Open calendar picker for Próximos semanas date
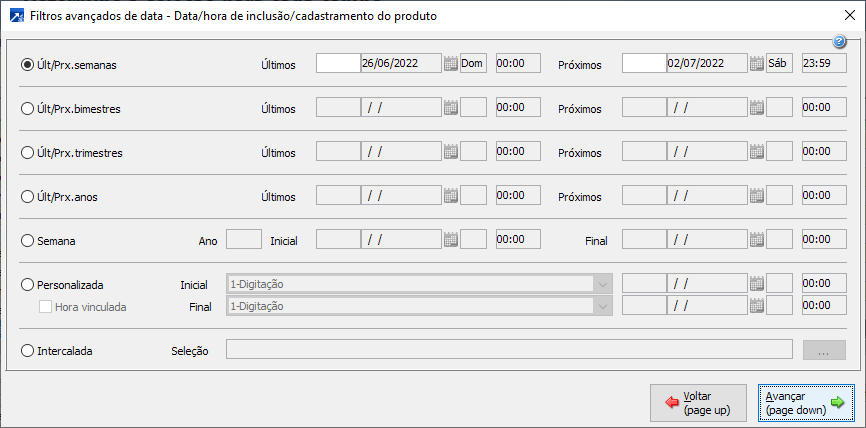Viewport: 866px width, 428px height. point(757,63)
